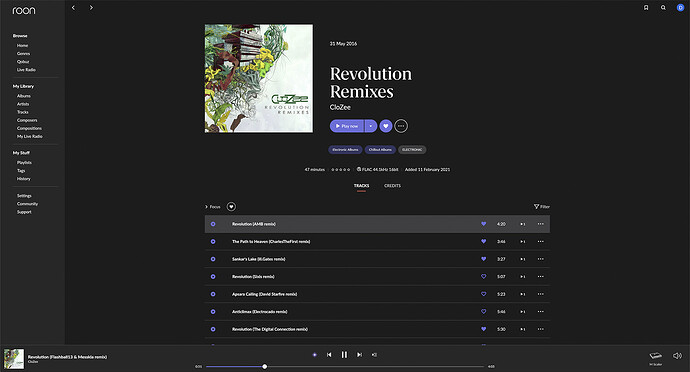
Task: Toggle heart for Revolution (Sixis remix)
Action: pos(484,276)
